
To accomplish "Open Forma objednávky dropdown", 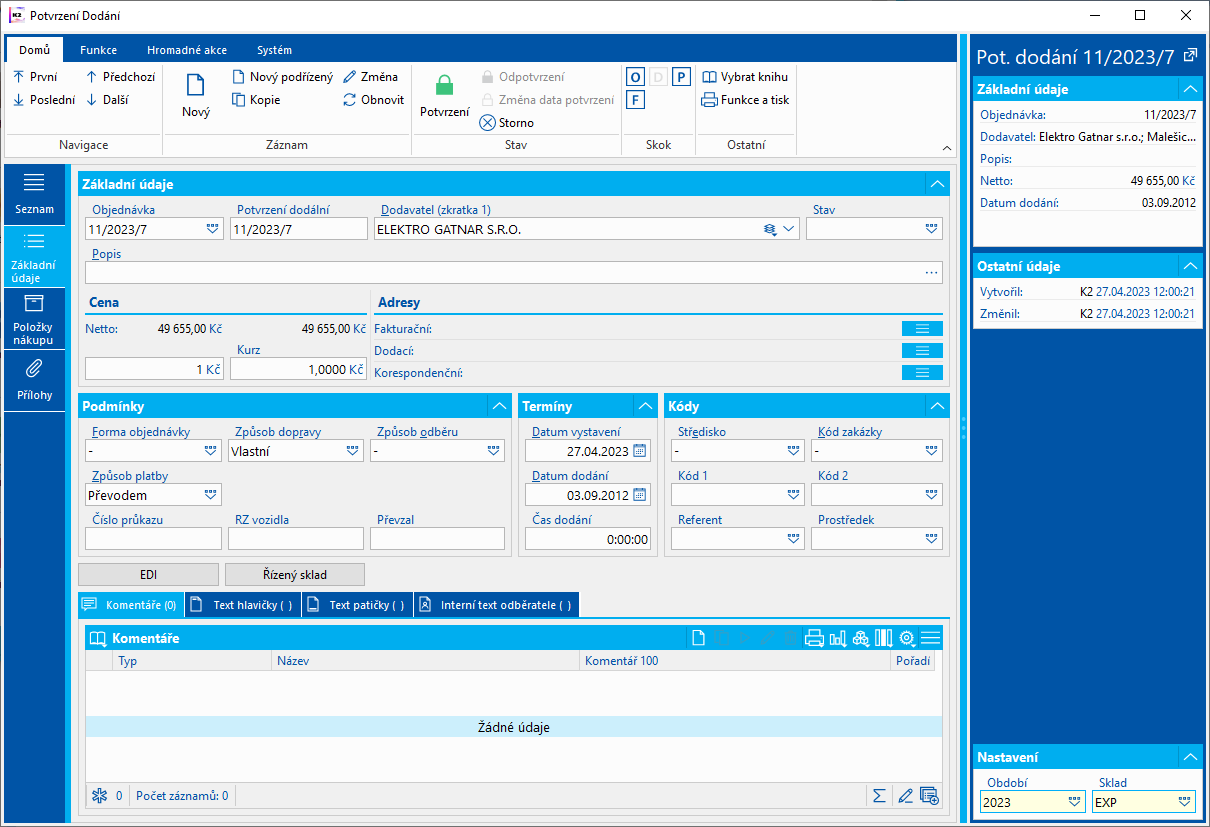I will [211, 451].
